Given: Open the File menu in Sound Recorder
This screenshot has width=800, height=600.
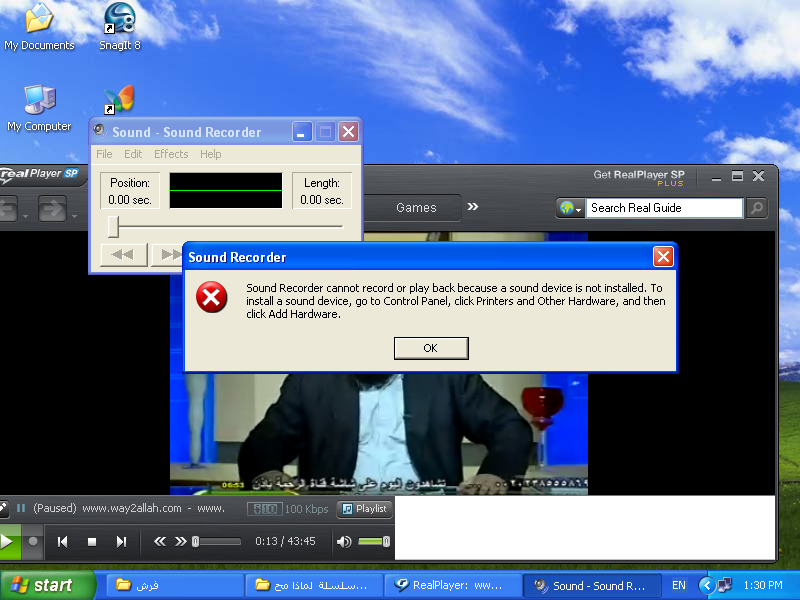Looking at the screenshot, I should (x=104, y=154).
